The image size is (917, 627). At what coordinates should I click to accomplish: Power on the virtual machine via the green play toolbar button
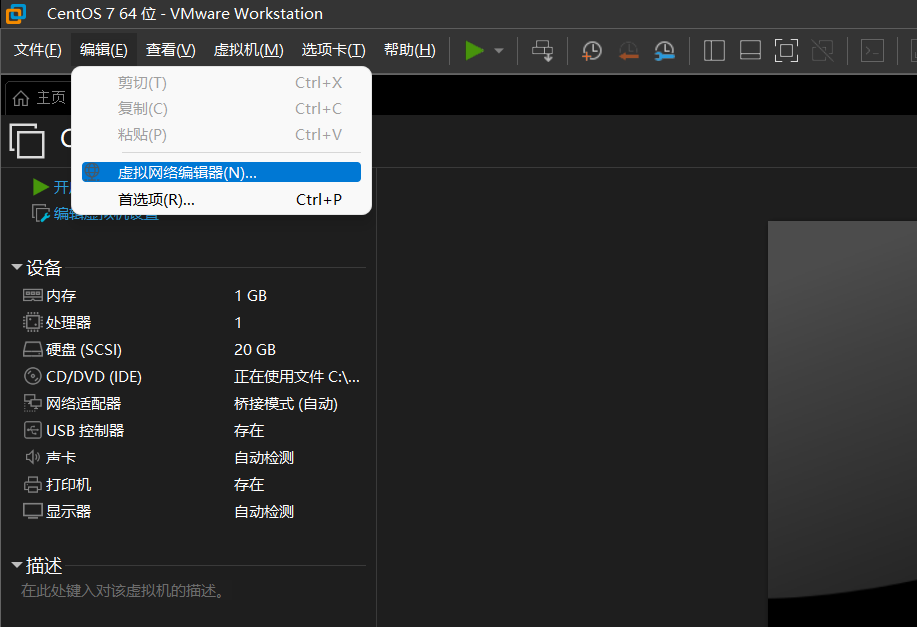pyautogui.click(x=474, y=50)
